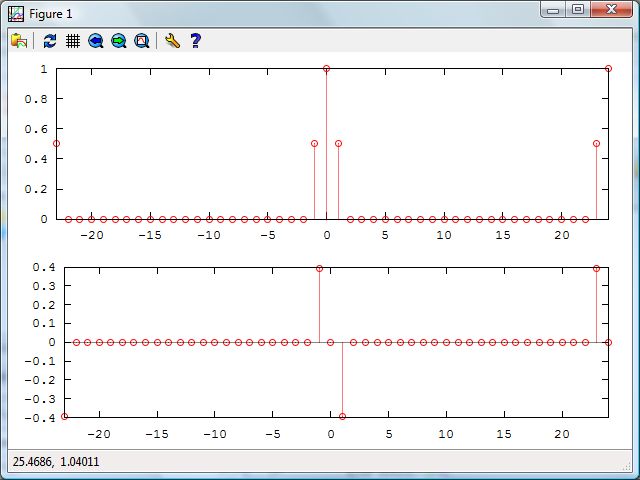Replot the figure with refresh icon
The image size is (640, 480).
click(x=50, y=41)
